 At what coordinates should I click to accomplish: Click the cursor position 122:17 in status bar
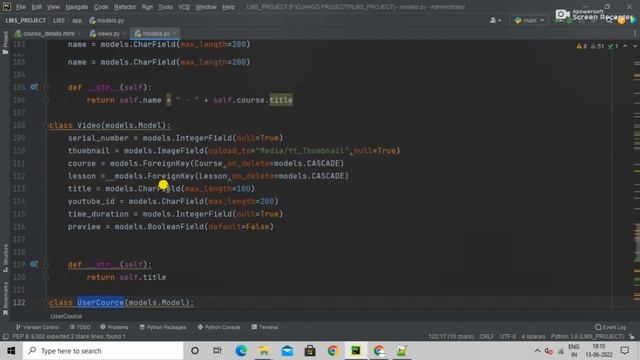tap(451, 337)
